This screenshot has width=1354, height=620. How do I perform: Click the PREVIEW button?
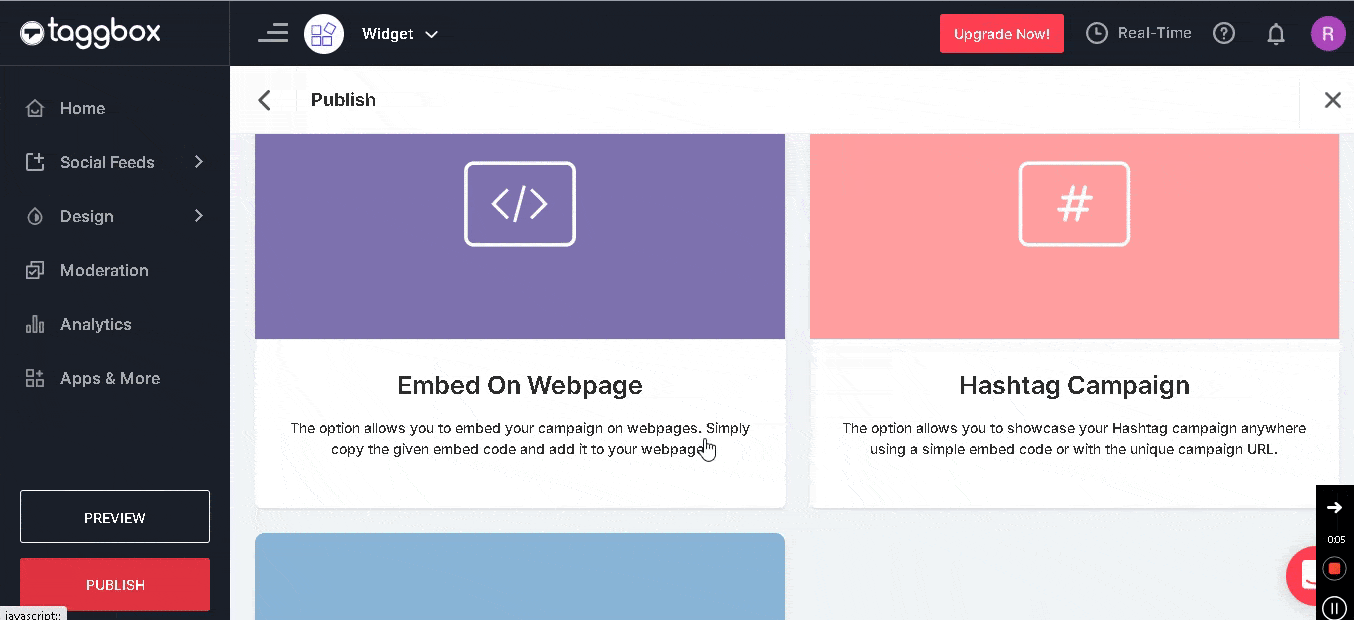coord(115,517)
